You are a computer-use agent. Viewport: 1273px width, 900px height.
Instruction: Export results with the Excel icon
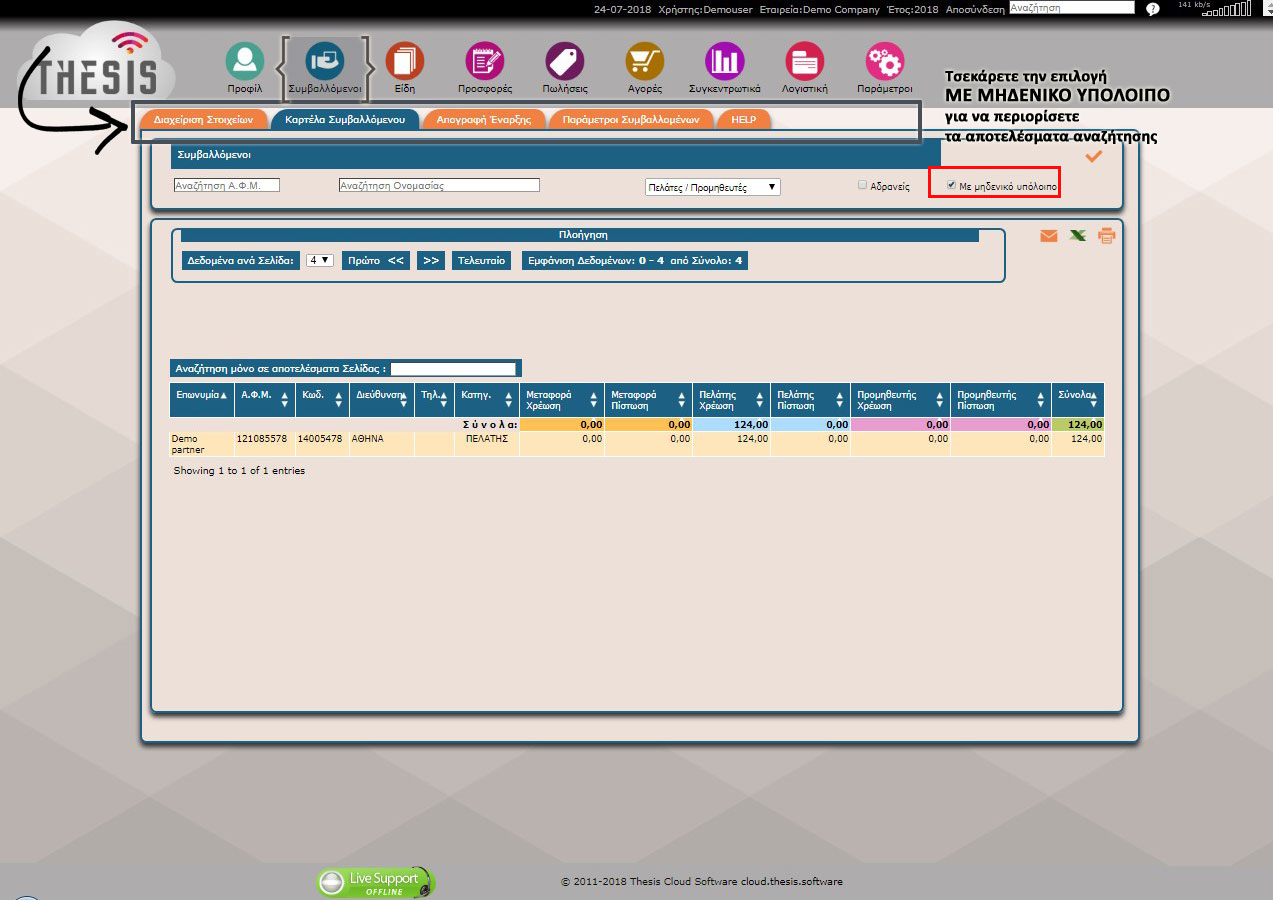click(1077, 237)
